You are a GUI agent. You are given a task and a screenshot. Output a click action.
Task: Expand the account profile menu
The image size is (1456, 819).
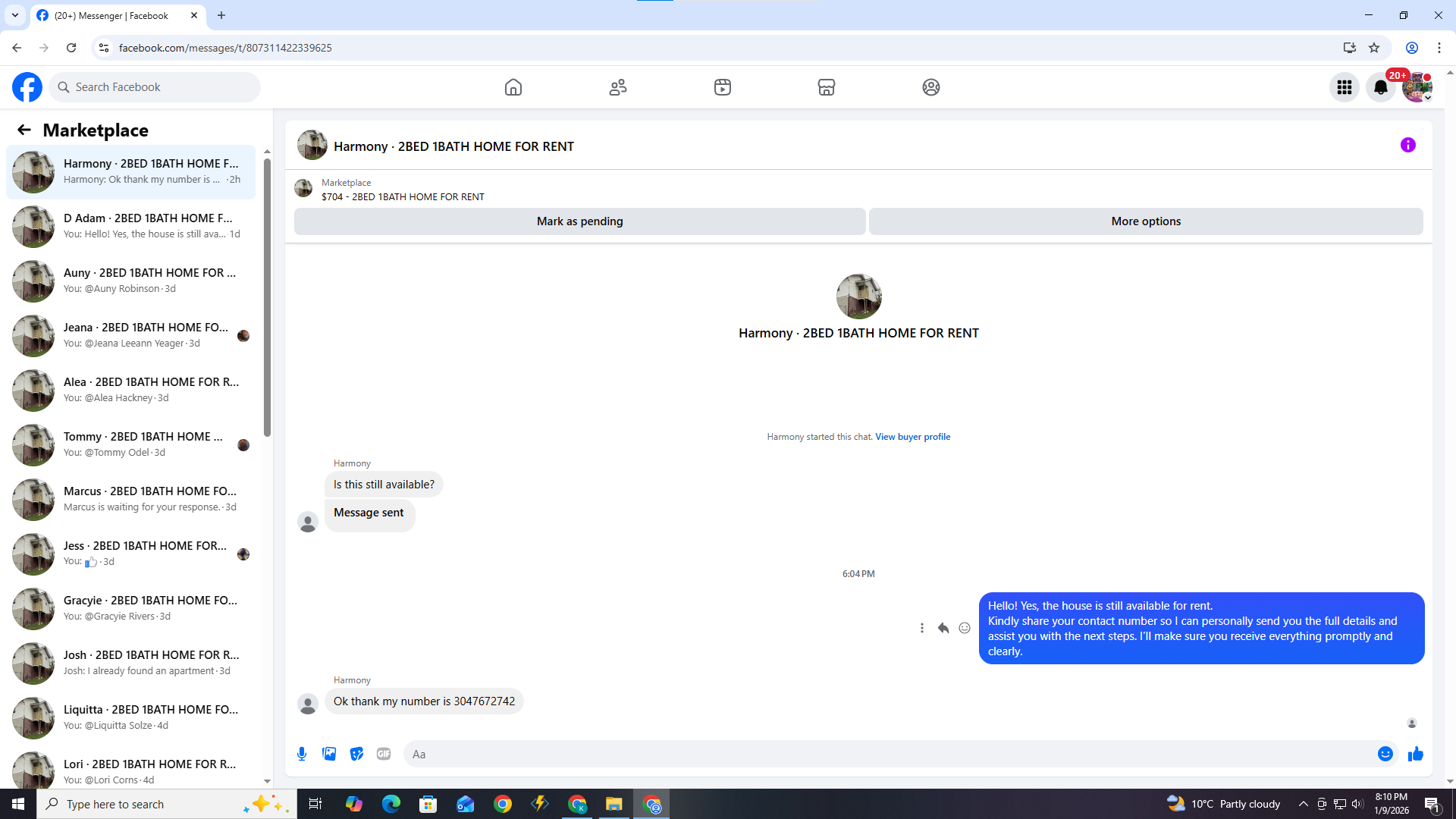tap(1417, 87)
